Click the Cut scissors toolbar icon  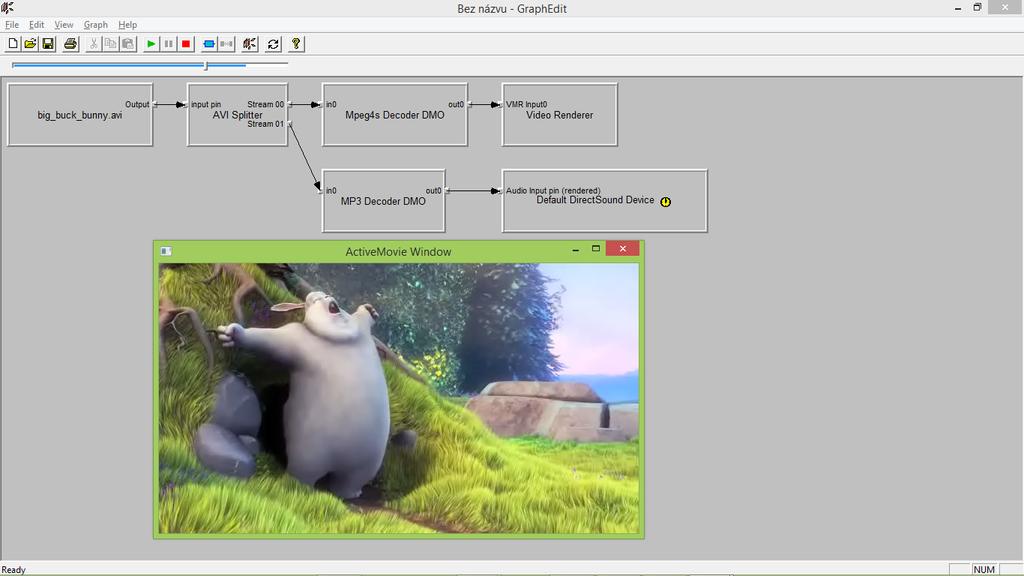pos(93,44)
